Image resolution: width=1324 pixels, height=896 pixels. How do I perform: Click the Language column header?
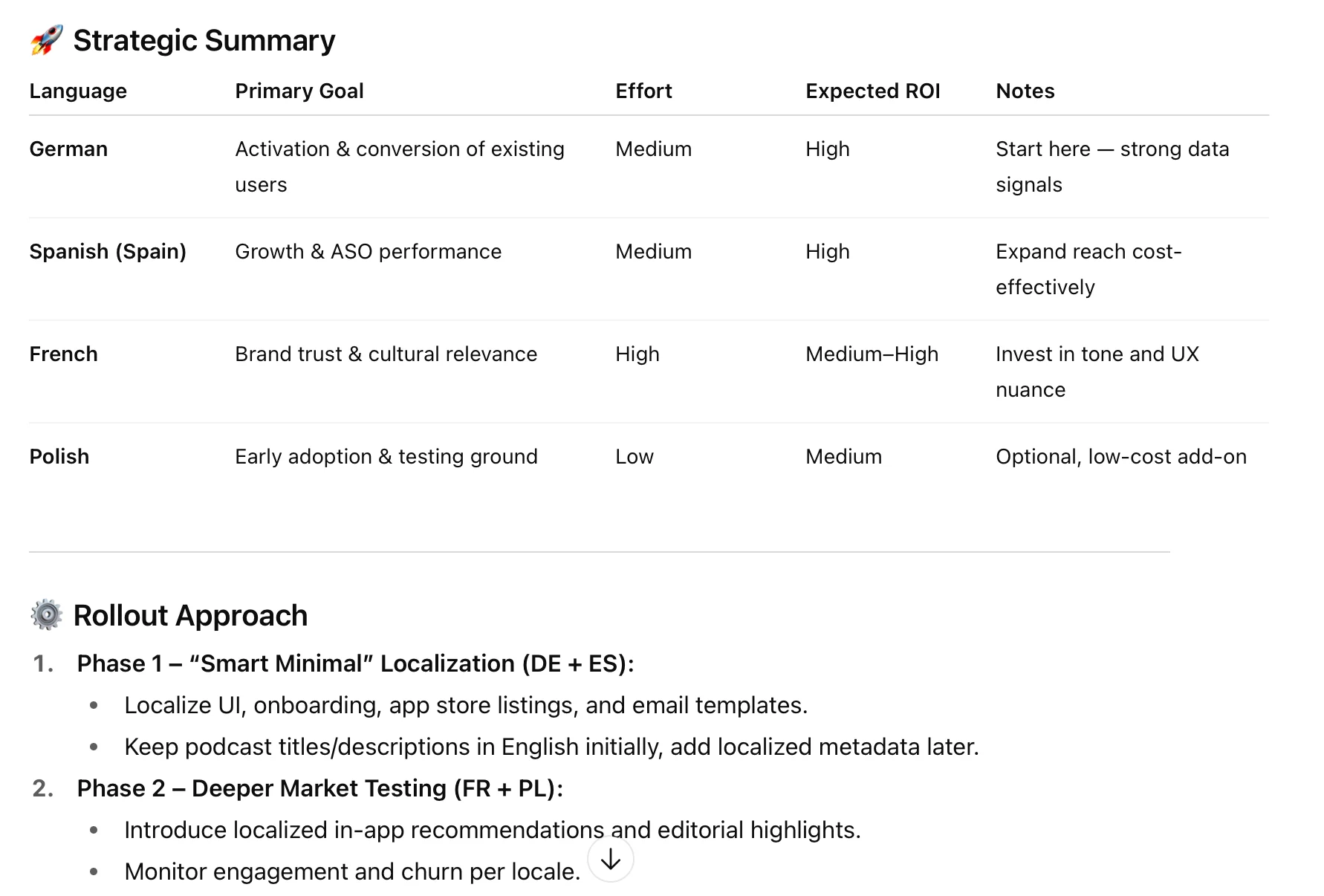[78, 91]
